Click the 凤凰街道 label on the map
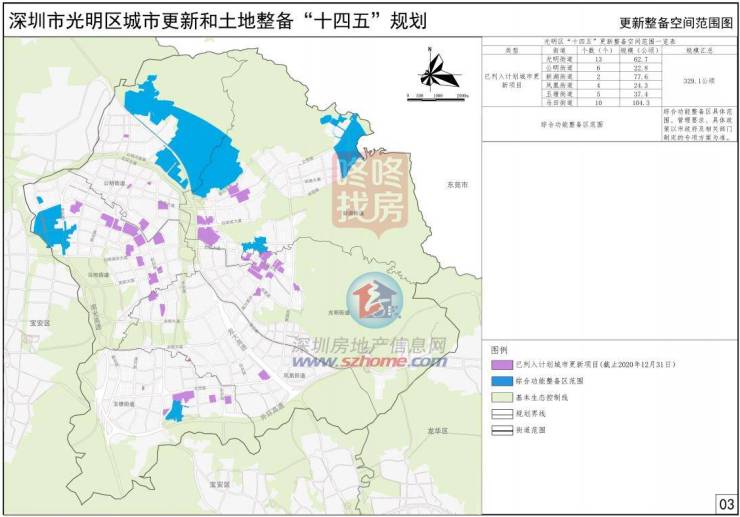 coord(294,375)
